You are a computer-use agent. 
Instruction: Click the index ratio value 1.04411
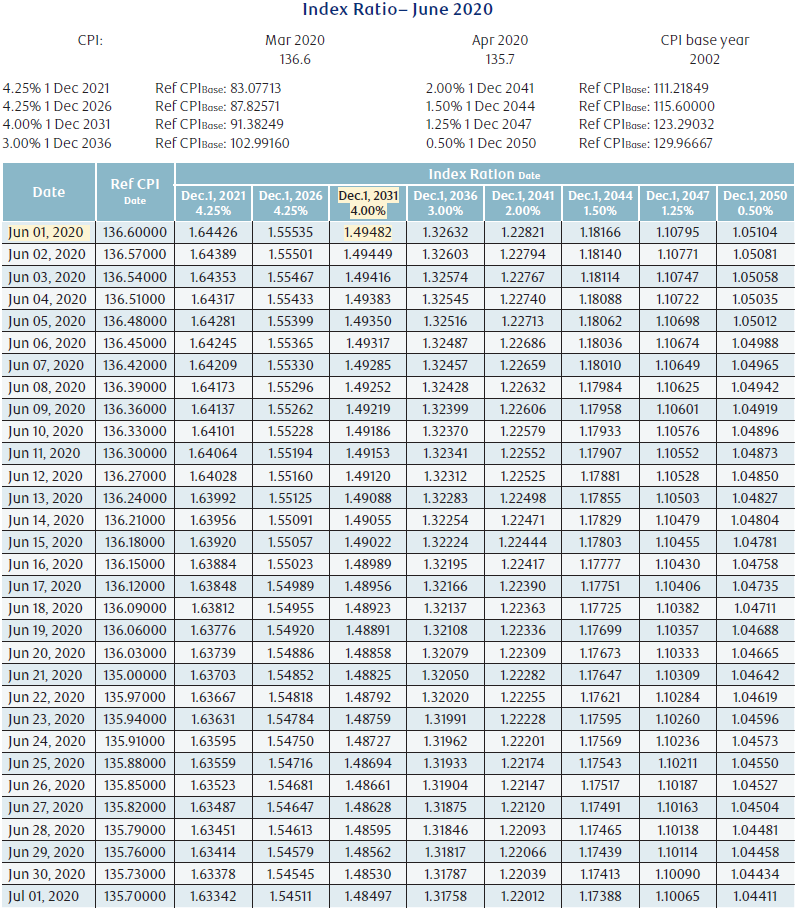click(x=755, y=896)
